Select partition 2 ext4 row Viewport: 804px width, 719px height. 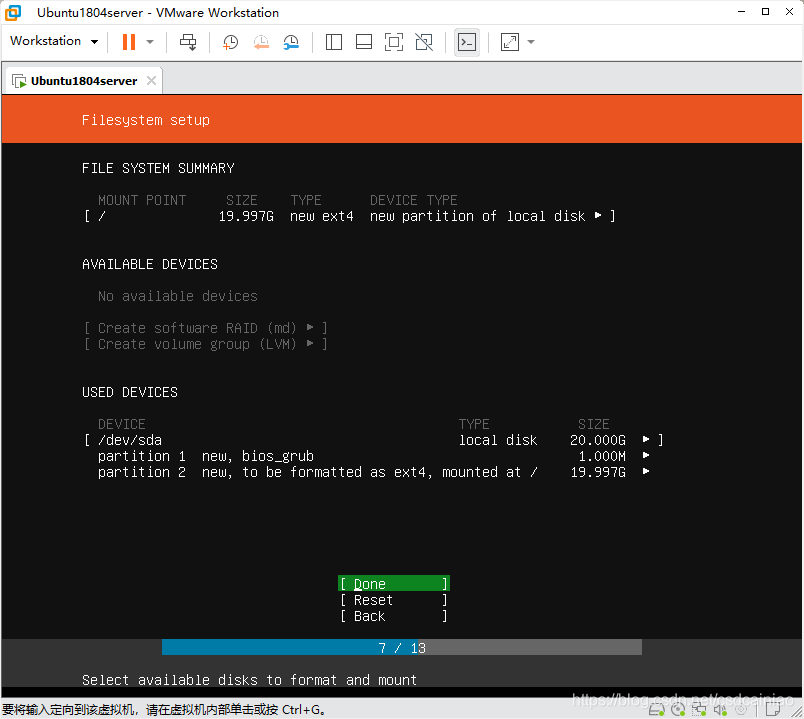coord(374,472)
